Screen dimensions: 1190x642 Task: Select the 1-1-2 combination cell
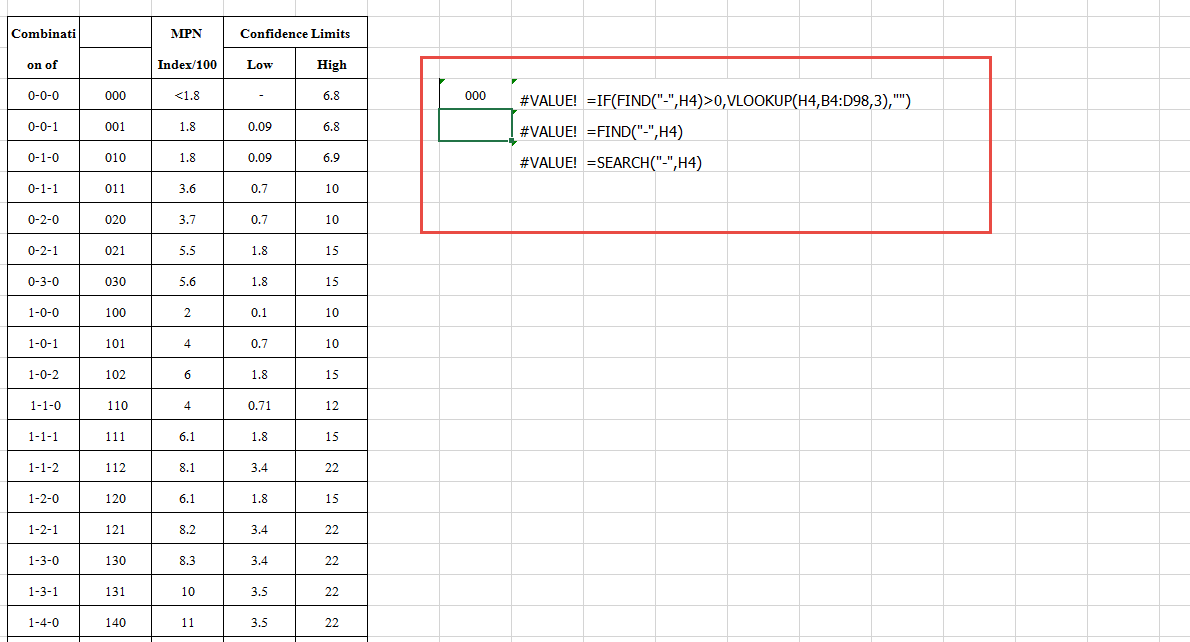point(43,468)
